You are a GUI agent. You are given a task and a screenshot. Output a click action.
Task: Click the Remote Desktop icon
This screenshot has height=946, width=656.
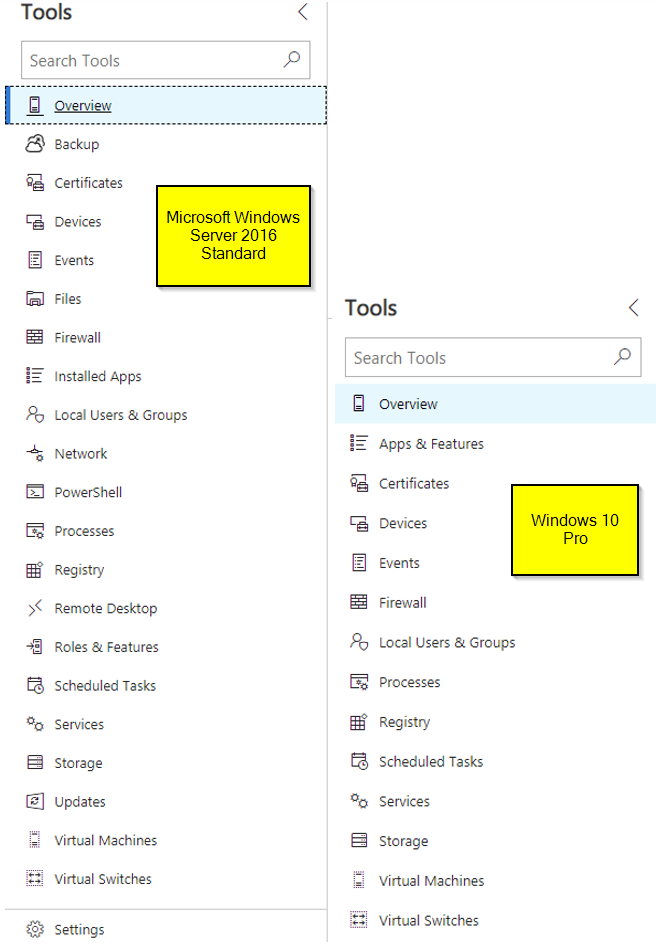click(x=35, y=608)
